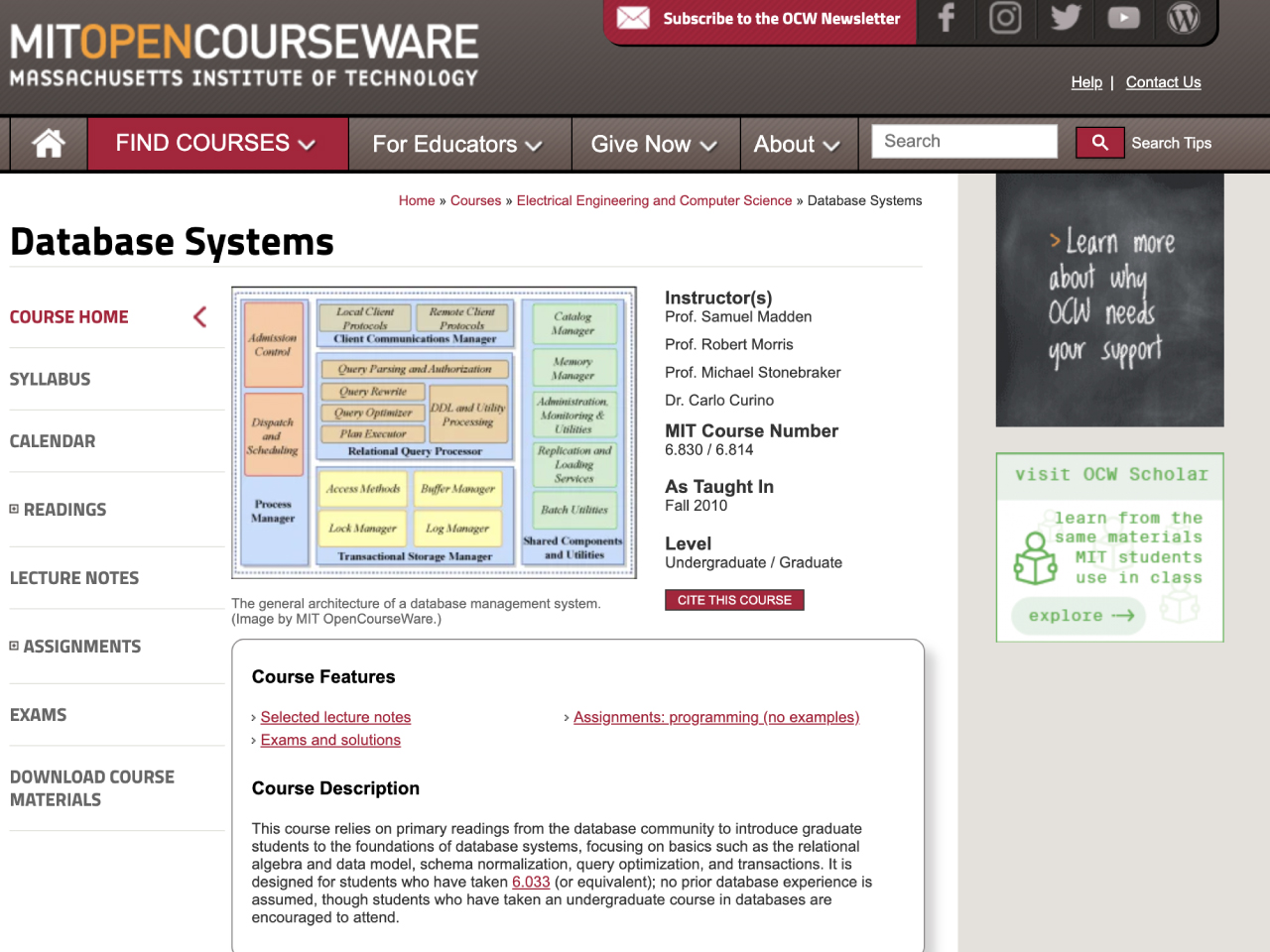
Task: Expand the Find Courses menu
Action: 217,144
